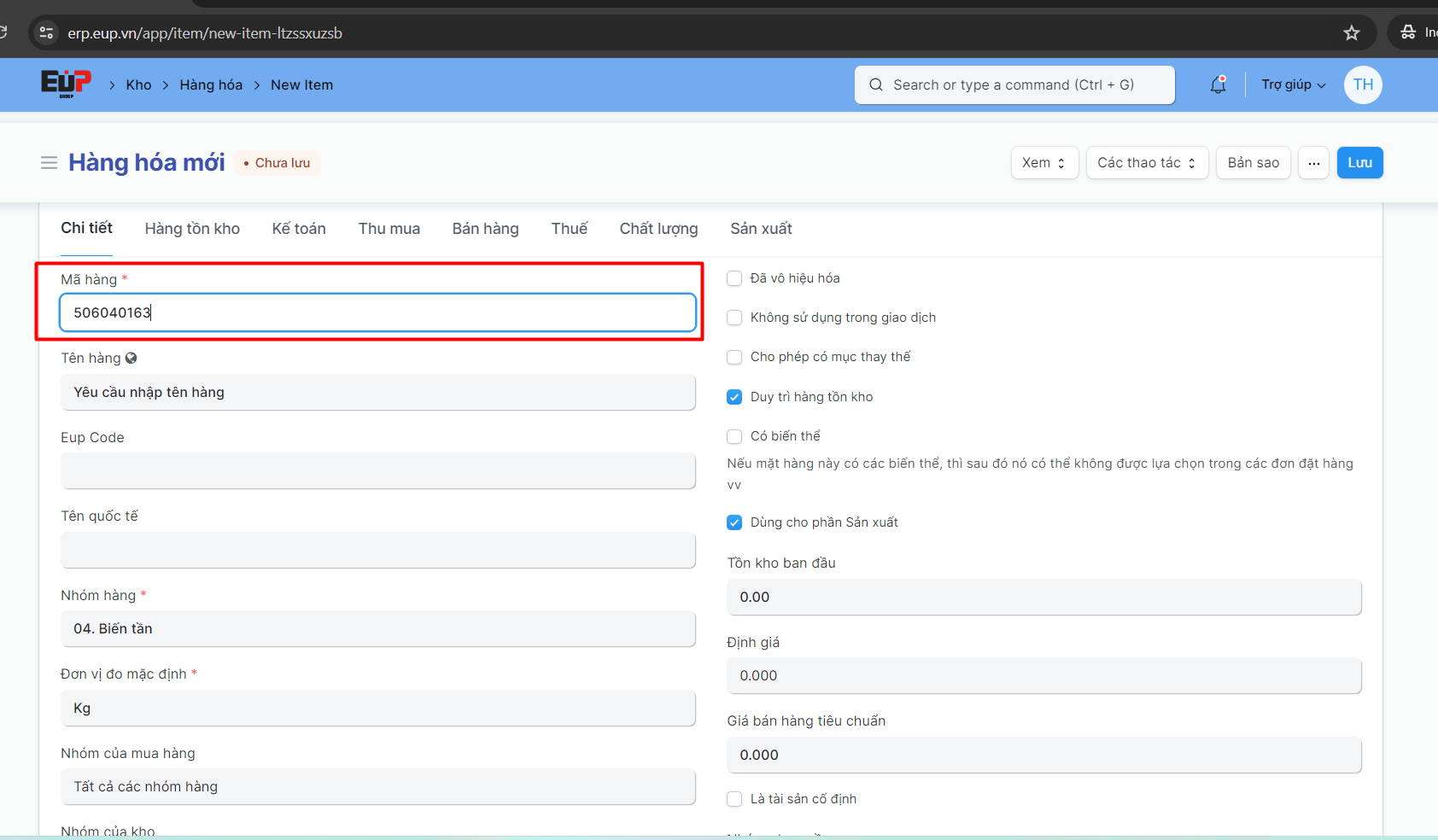Click the TH user avatar
The height and width of the screenshot is (840, 1438).
tap(1362, 85)
